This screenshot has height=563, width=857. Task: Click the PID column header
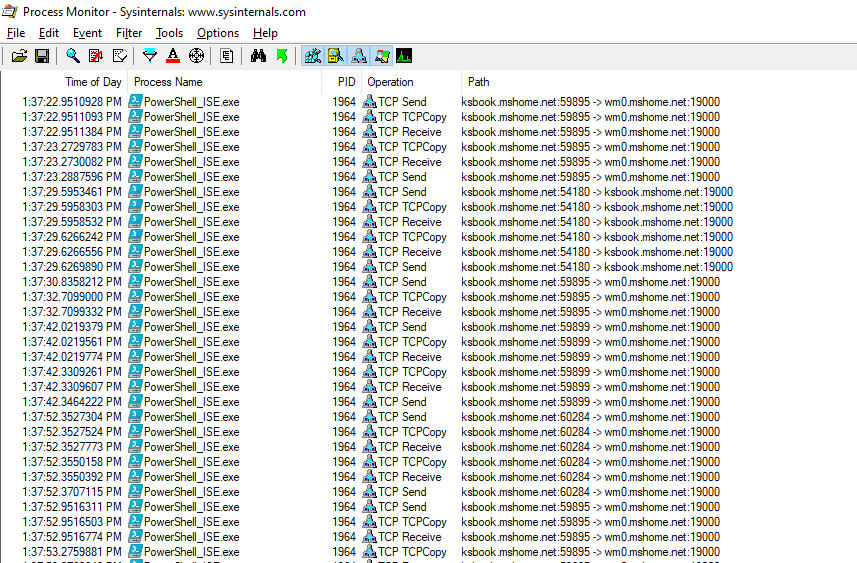tap(342, 82)
